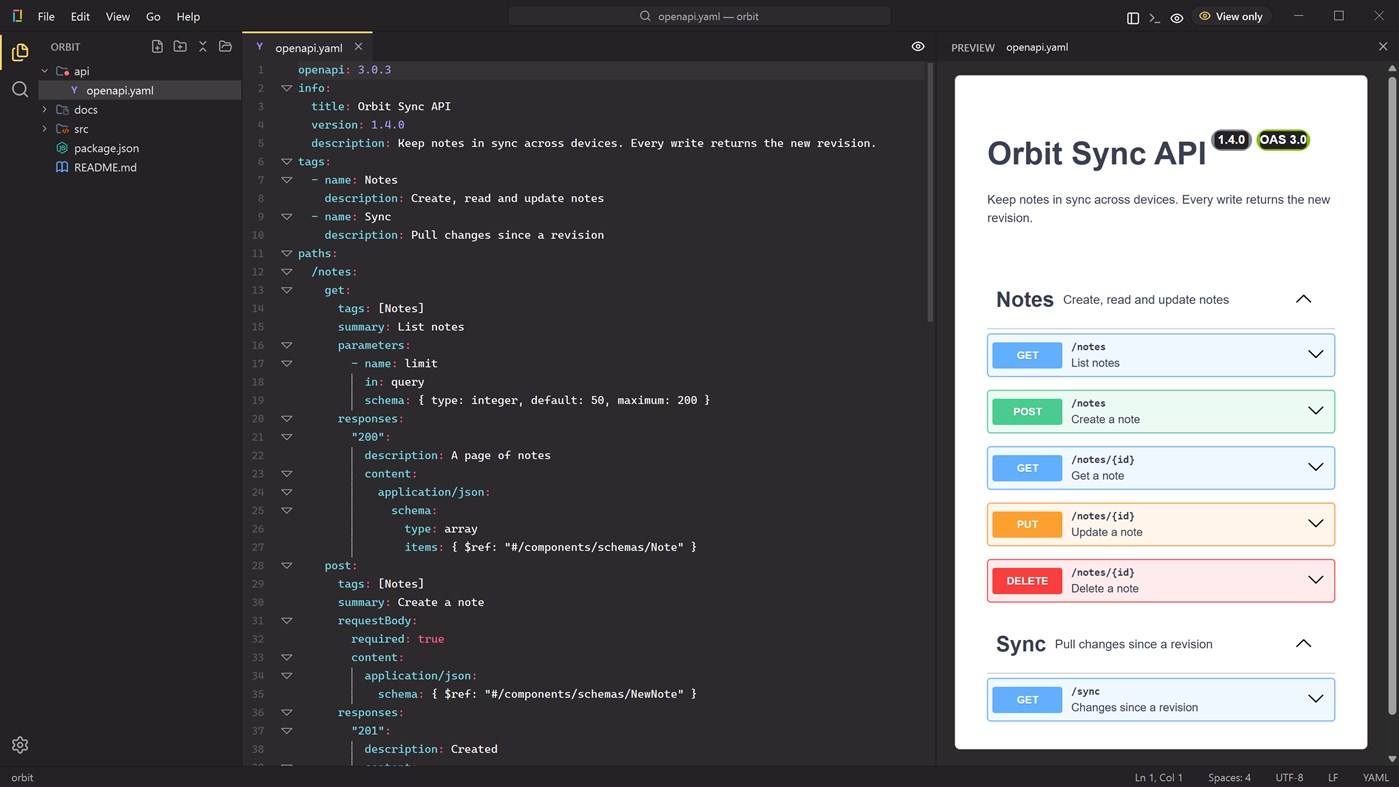This screenshot has height=787, width=1399.
Task: Close the Preview panel
Action: 1383,47
